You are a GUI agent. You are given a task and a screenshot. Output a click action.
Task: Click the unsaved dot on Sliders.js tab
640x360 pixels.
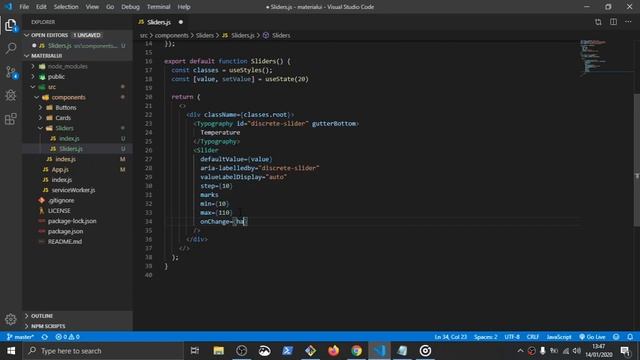click(x=180, y=22)
